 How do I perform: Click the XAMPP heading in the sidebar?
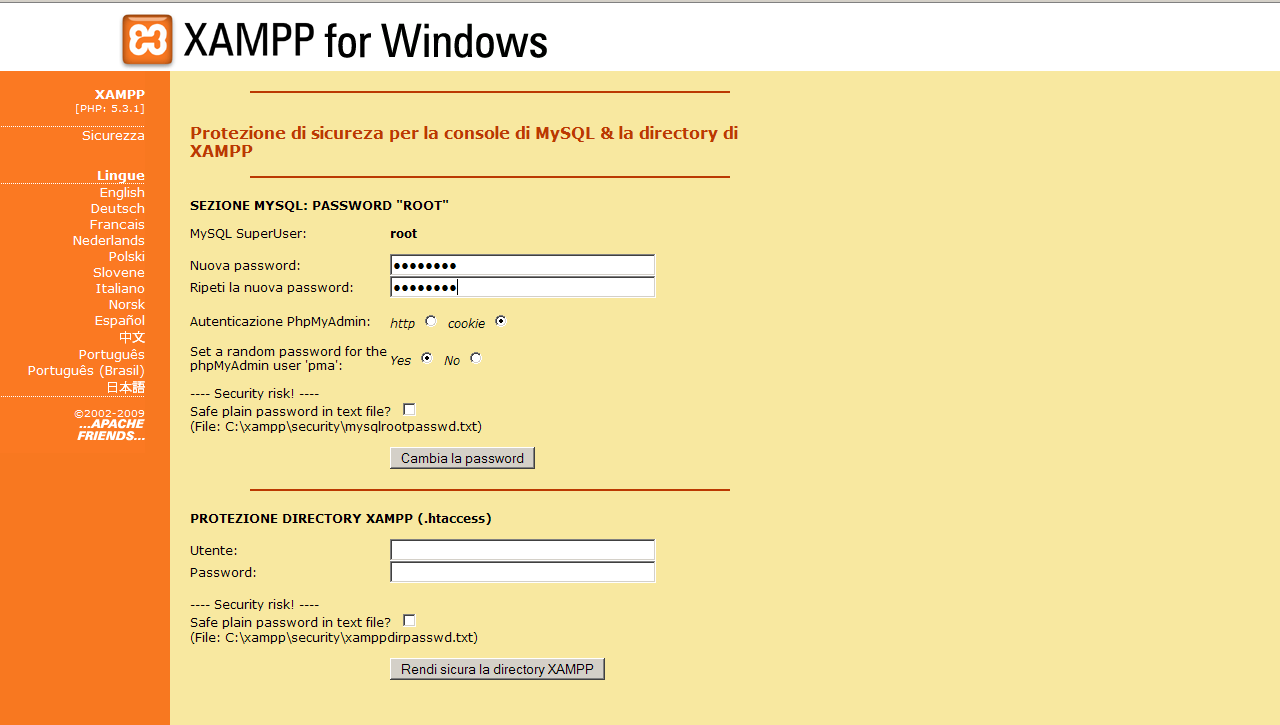click(x=120, y=95)
